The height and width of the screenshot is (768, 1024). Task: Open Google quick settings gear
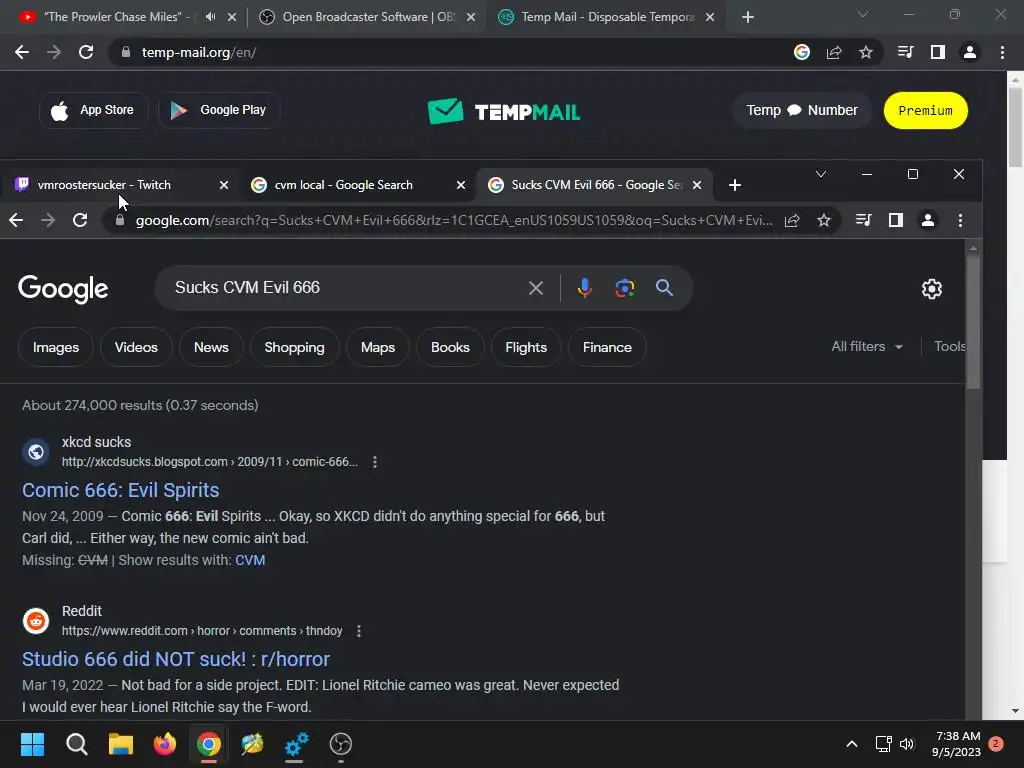931,289
